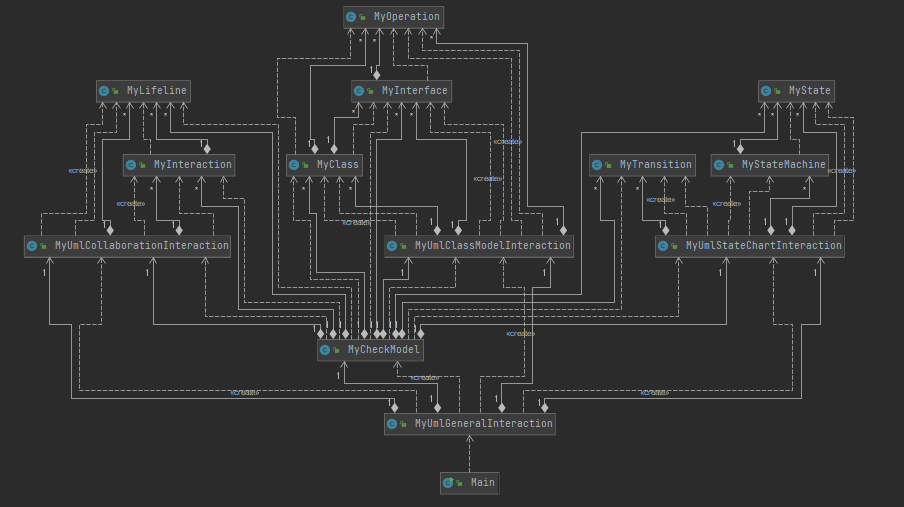Select the MyUmlStateChartInteraction node label
The width and height of the screenshot is (904, 507).
coord(764,246)
